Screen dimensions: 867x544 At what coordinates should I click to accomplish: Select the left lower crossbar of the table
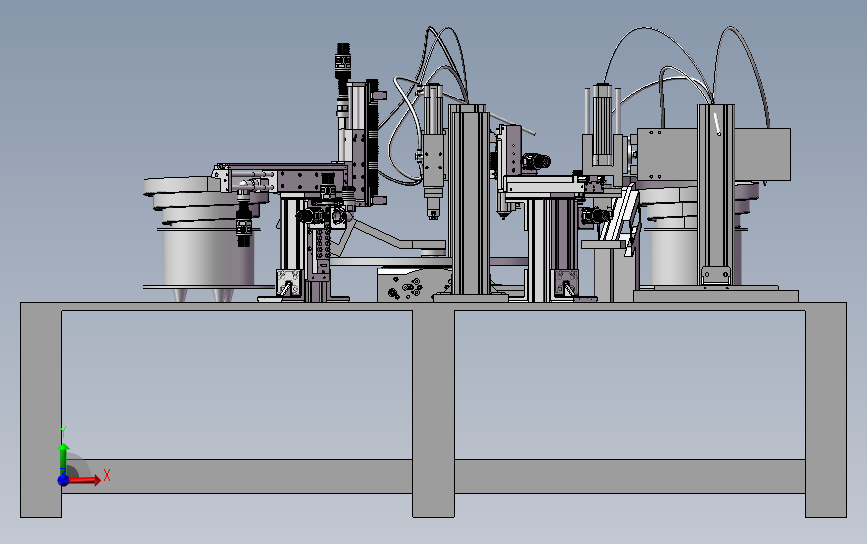238,476
